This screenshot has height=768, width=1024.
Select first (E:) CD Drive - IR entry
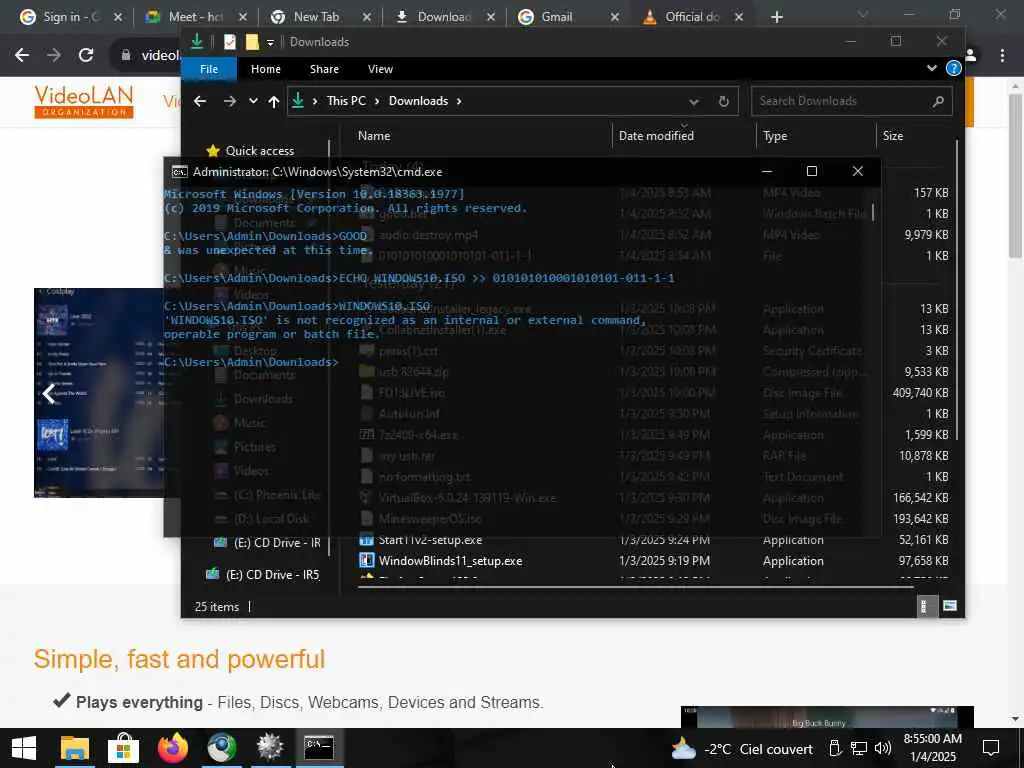pyautogui.click(x=267, y=543)
